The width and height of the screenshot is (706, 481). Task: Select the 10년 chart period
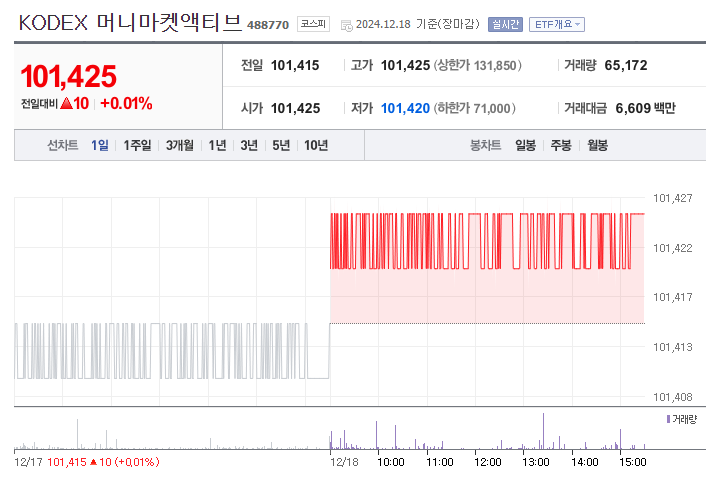pyautogui.click(x=316, y=145)
